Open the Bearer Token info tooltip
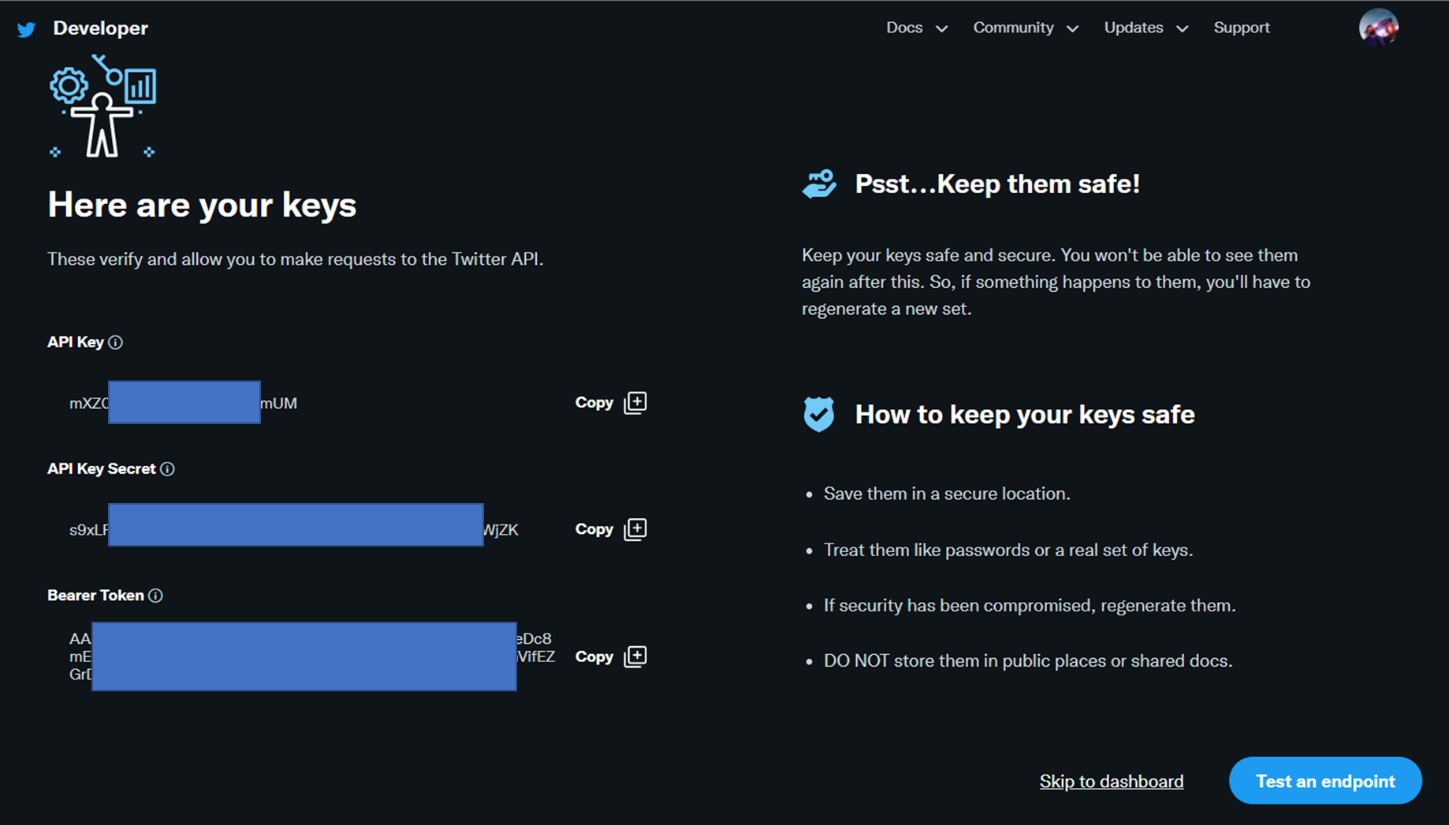 (156, 596)
